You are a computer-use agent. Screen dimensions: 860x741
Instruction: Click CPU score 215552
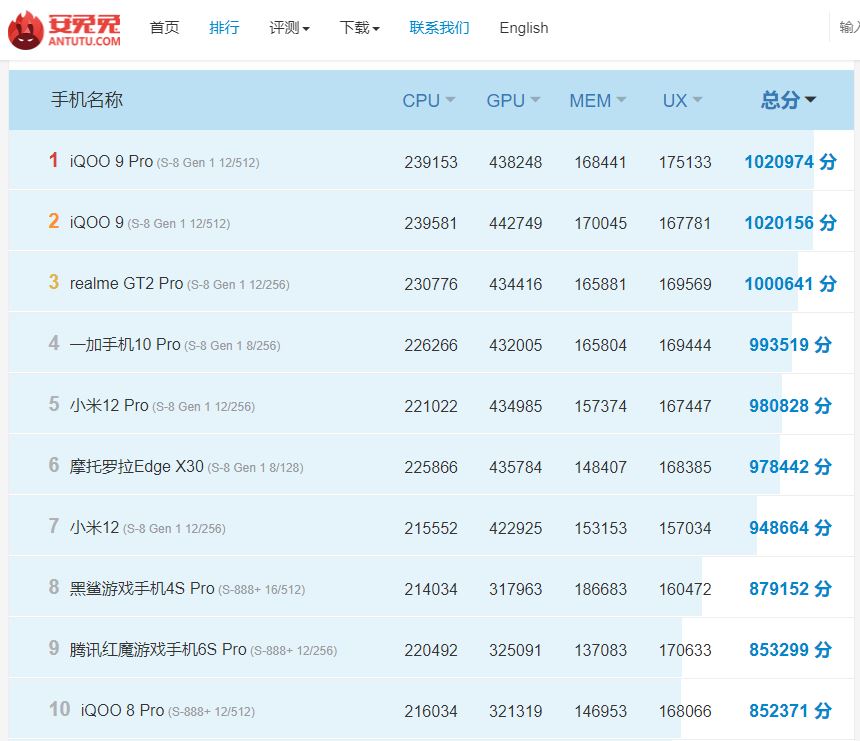point(431,528)
